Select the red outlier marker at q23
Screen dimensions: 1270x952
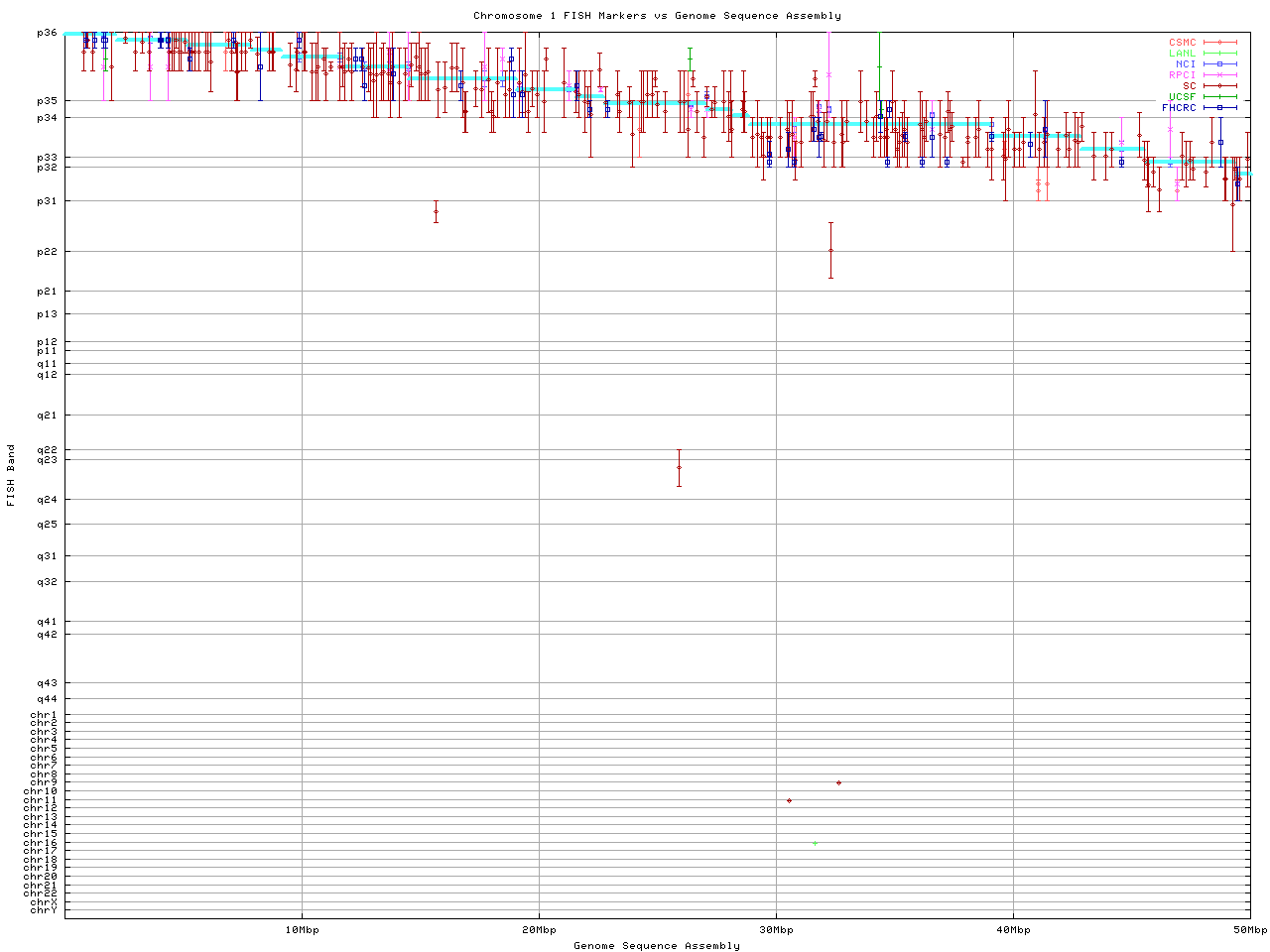(x=679, y=467)
